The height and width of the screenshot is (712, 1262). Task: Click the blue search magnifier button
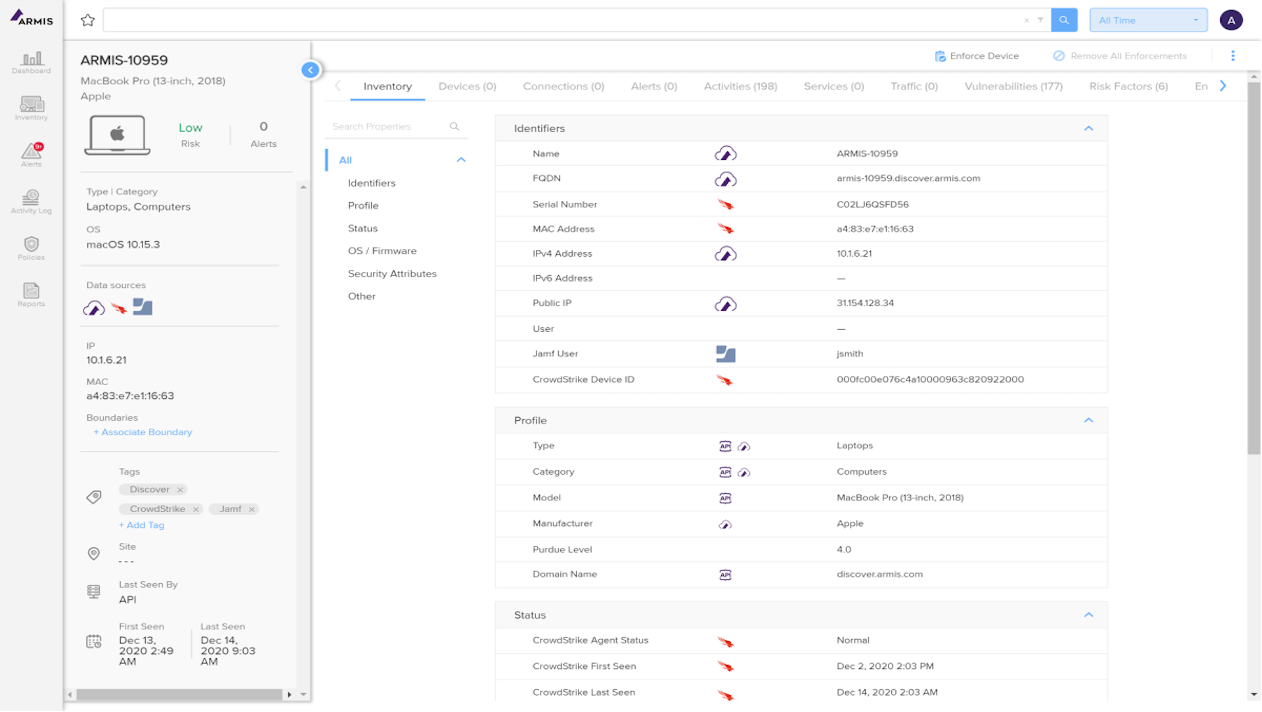tap(1064, 20)
